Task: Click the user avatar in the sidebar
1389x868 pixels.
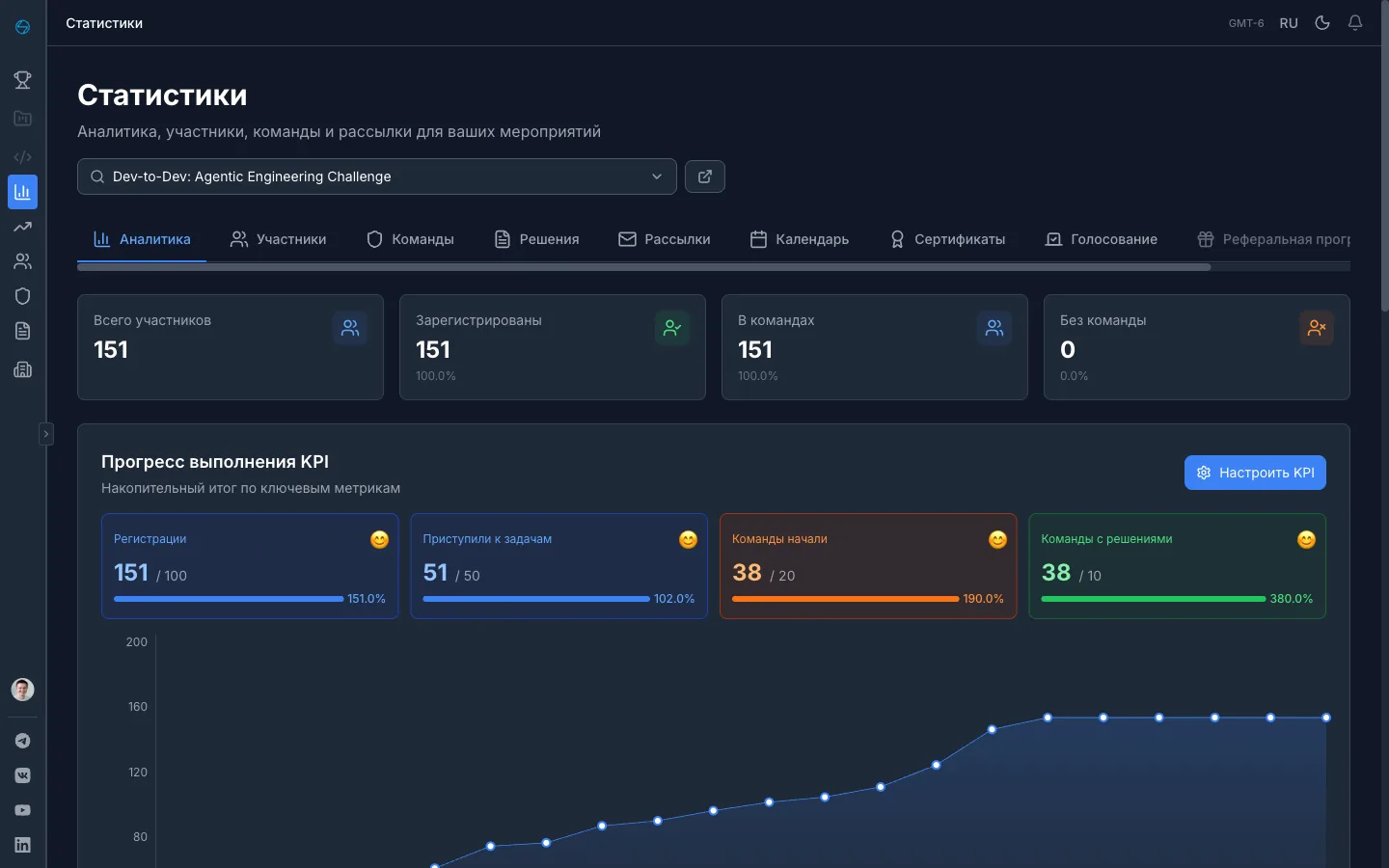Action: (22, 690)
